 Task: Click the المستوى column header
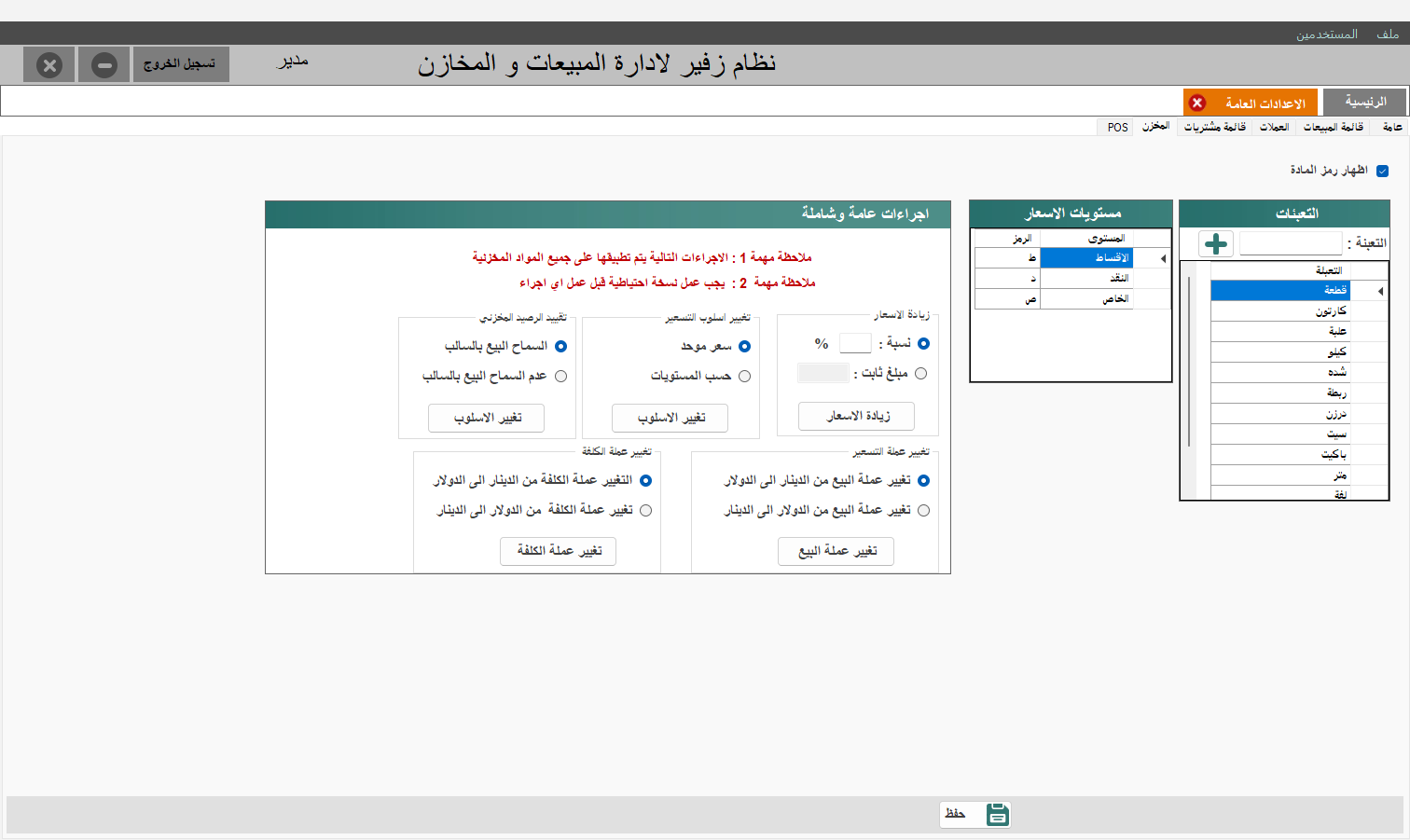point(1086,239)
